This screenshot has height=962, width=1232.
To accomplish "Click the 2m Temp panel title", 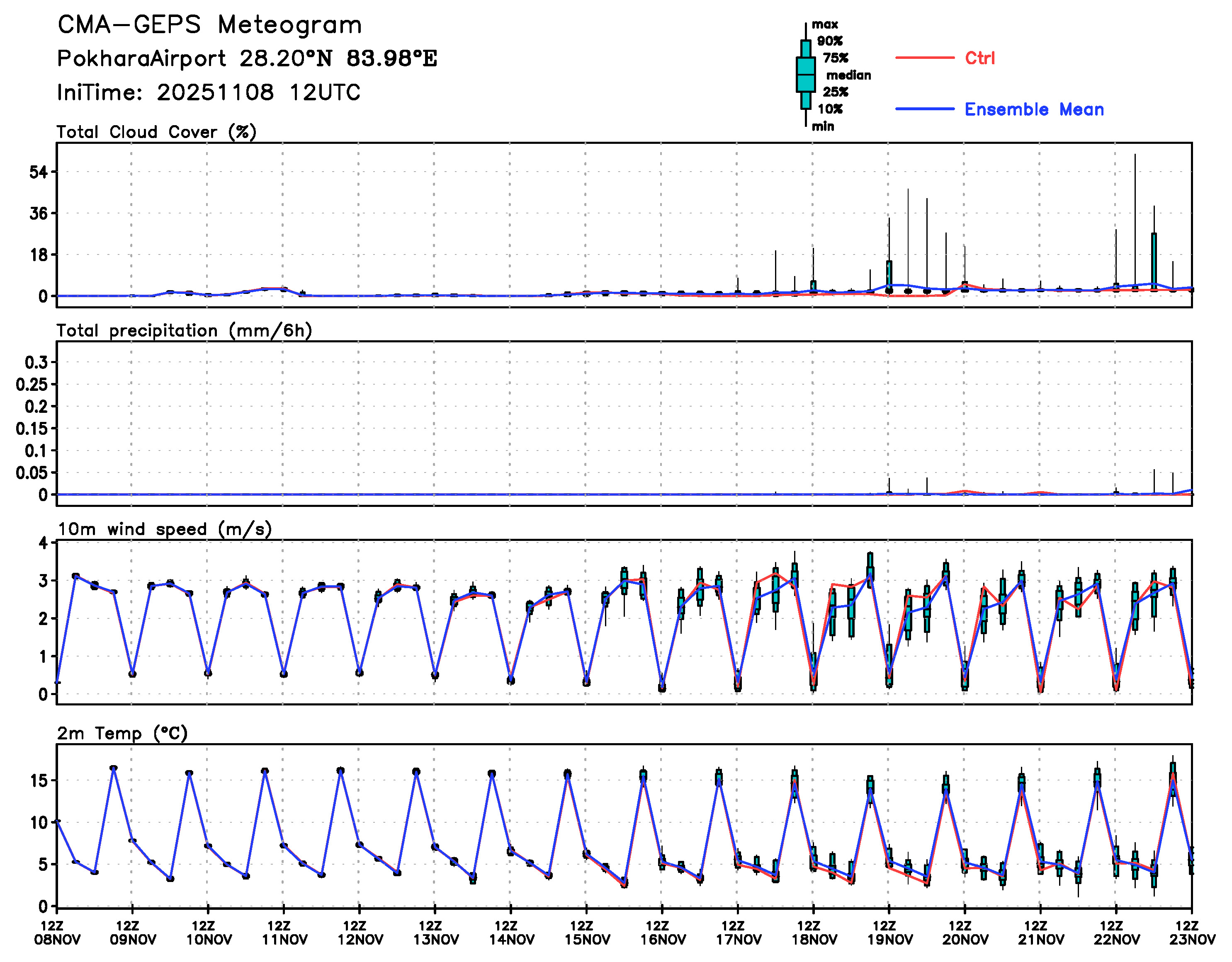I will click(122, 733).
